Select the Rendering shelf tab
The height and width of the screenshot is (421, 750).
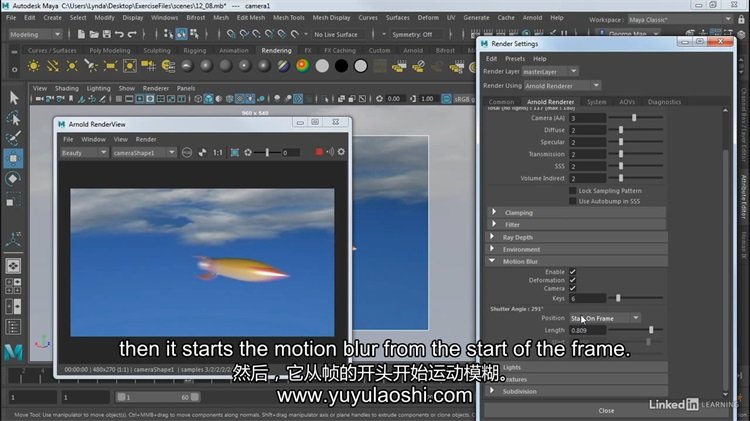click(276, 50)
